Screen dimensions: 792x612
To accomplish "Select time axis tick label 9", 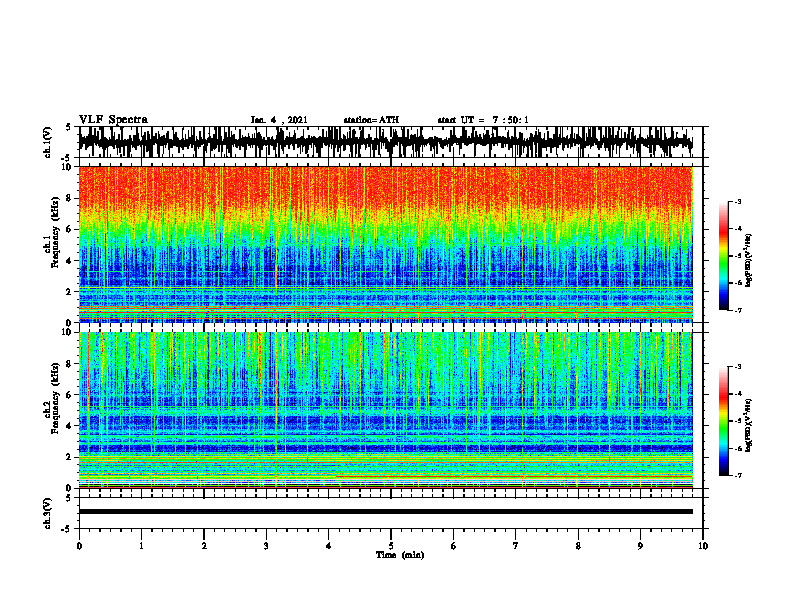I will tap(640, 546).
